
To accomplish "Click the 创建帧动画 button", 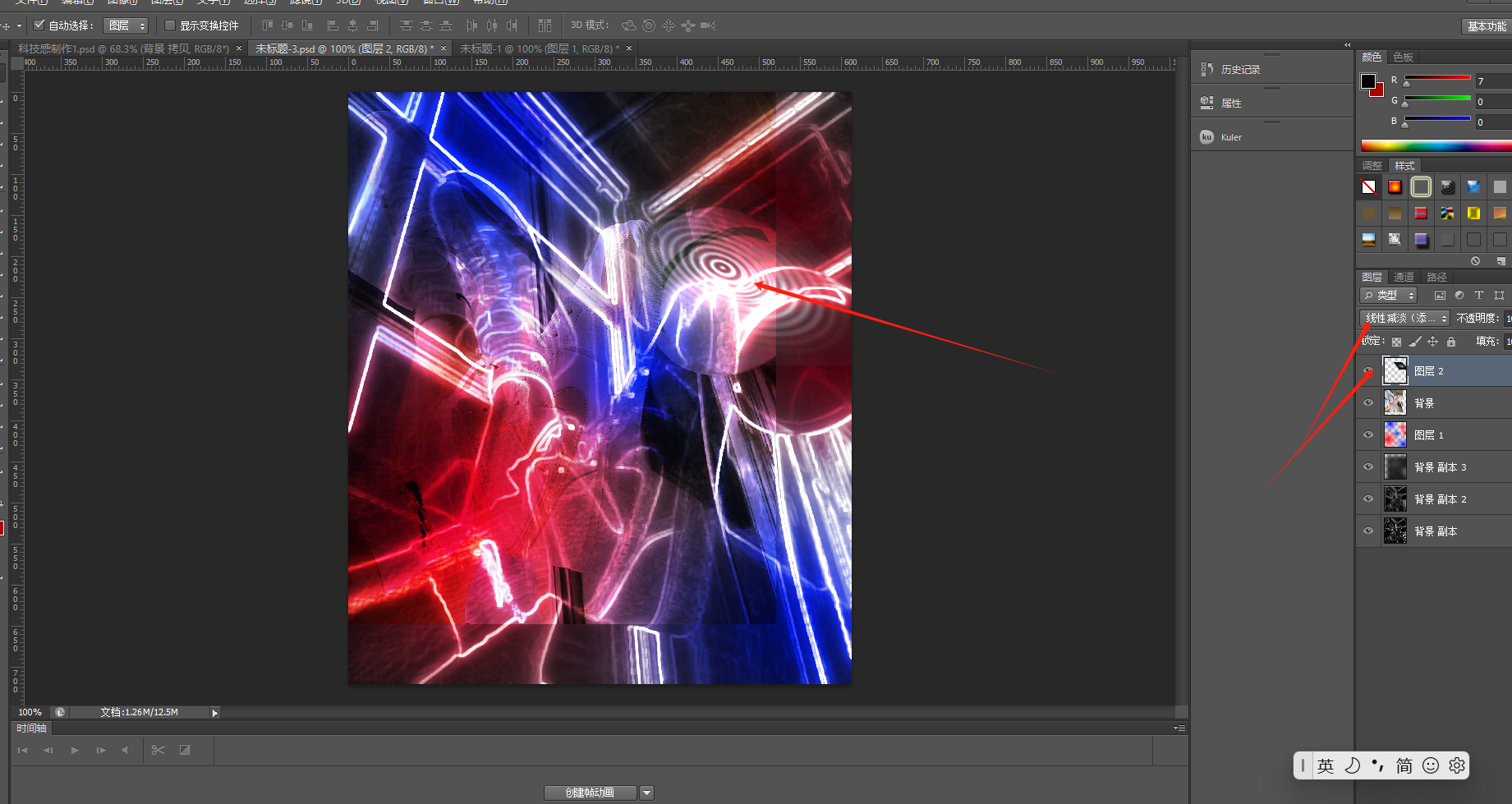I will tap(591, 793).
